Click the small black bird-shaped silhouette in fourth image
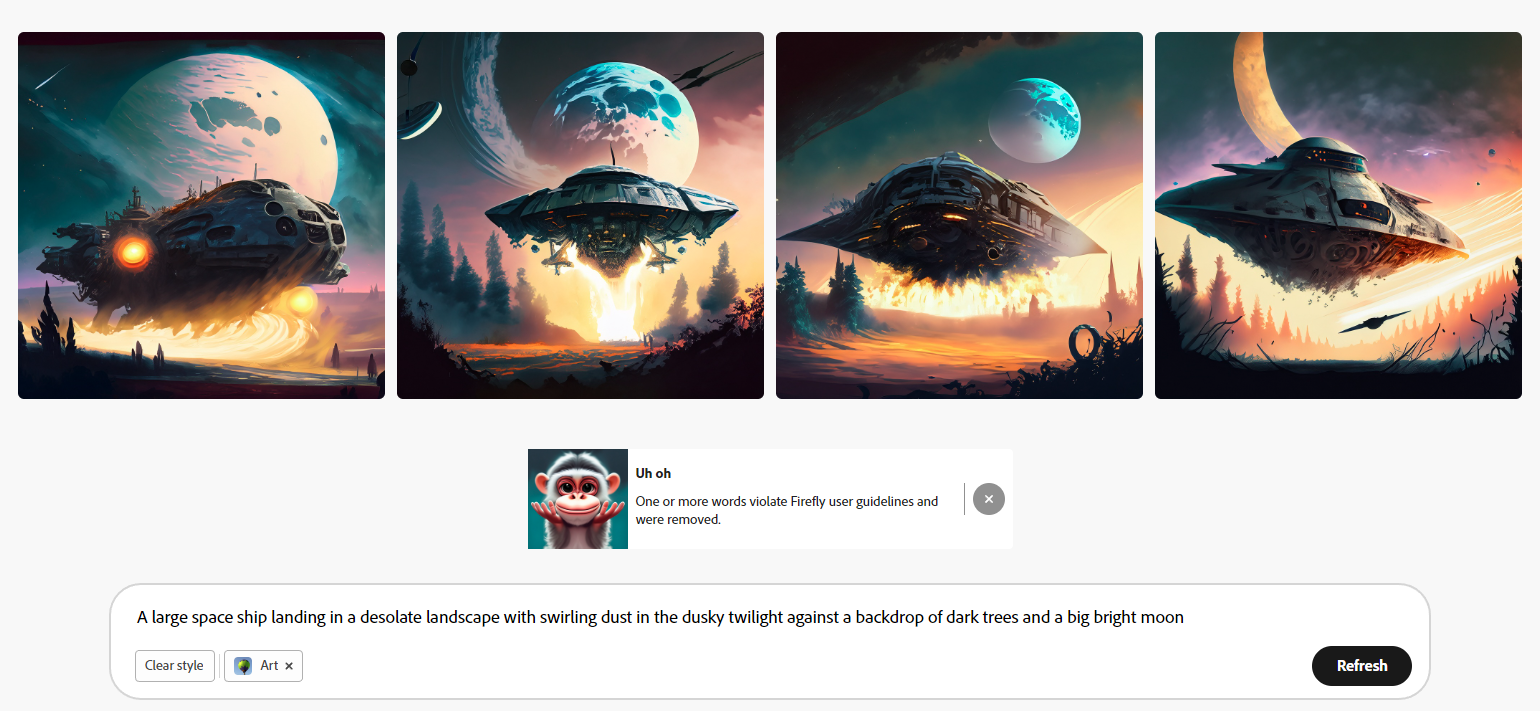Screen dimensions: 1540x711 pos(1375,322)
